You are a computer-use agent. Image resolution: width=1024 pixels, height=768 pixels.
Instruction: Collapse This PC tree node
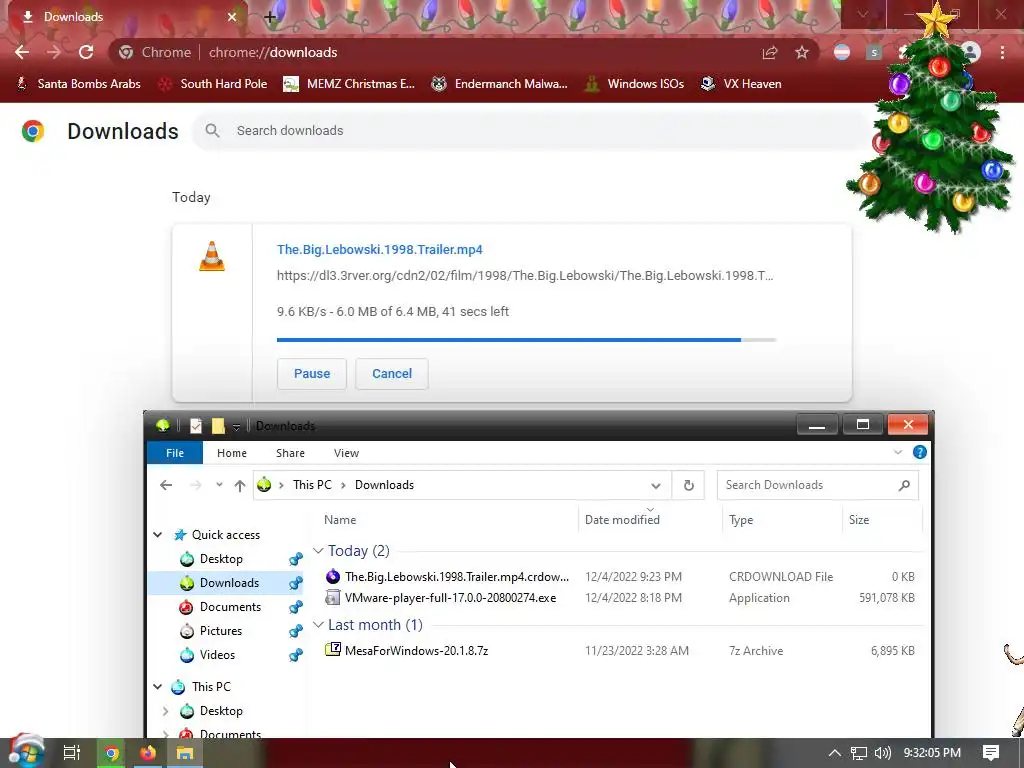click(x=157, y=687)
